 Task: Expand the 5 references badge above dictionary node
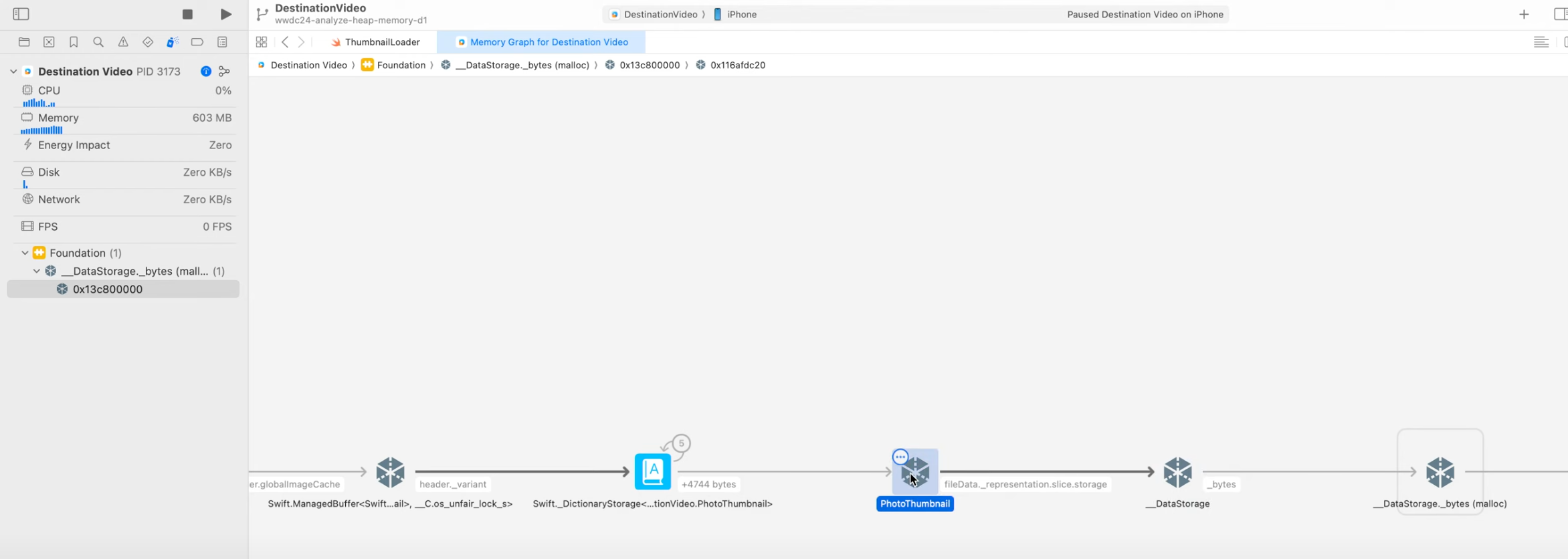[x=681, y=443]
